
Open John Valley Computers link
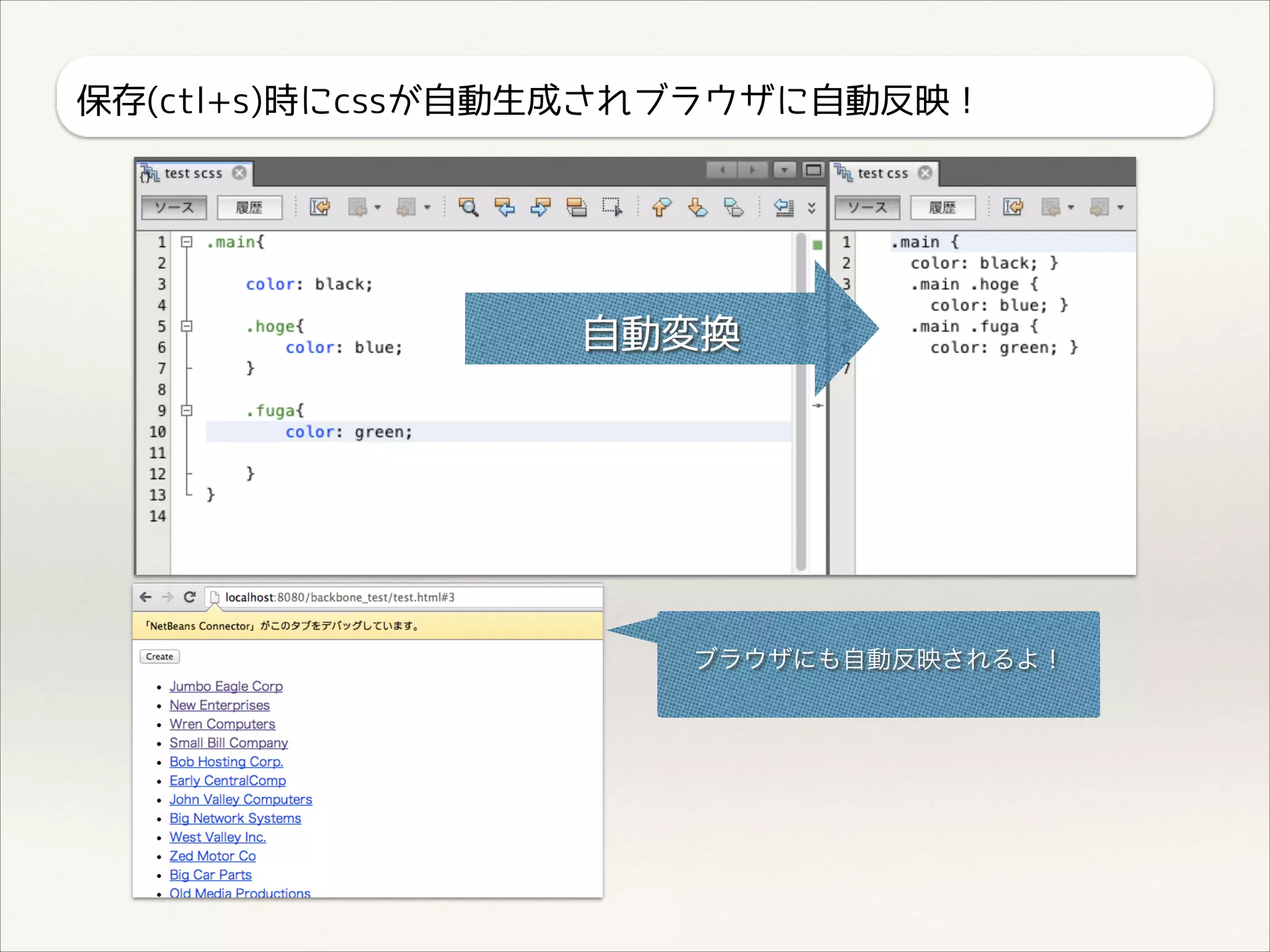point(241,800)
